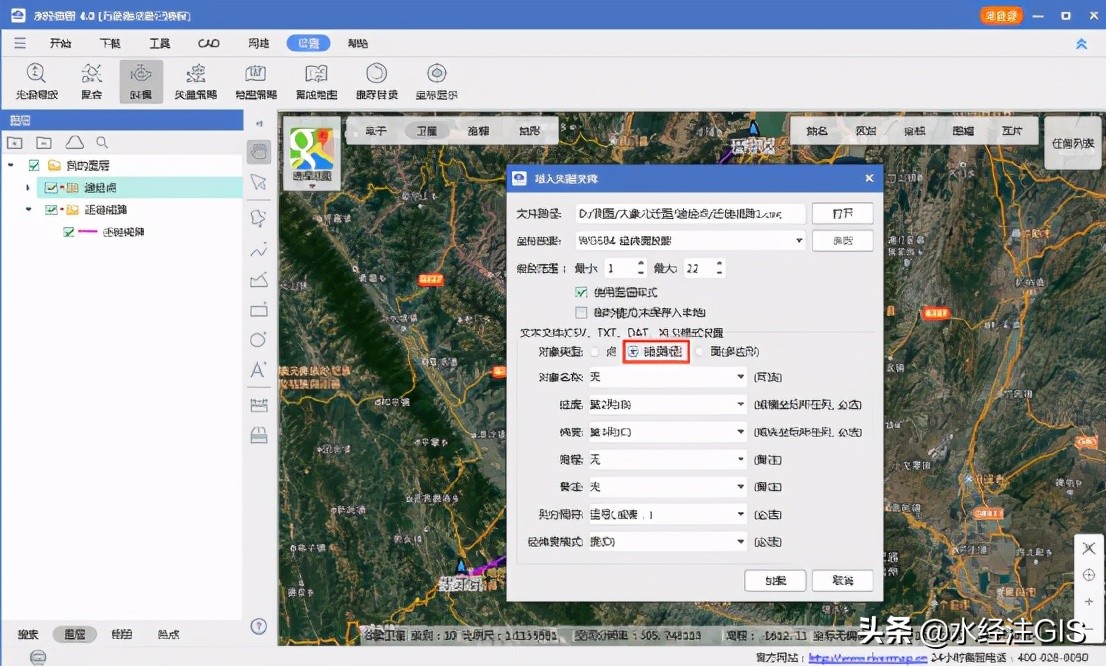Collapse the ribbon with the double chevron
This screenshot has width=1106, height=666.
coord(1081,44)
